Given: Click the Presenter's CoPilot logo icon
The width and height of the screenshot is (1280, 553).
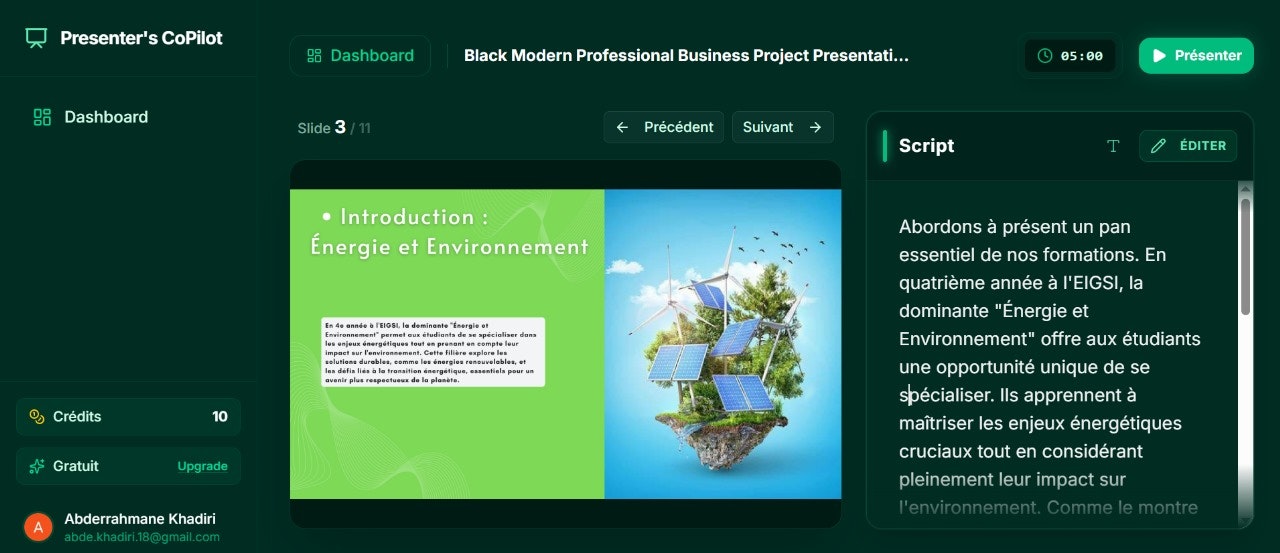Looking at the screenshot, I should pos(36,38).
